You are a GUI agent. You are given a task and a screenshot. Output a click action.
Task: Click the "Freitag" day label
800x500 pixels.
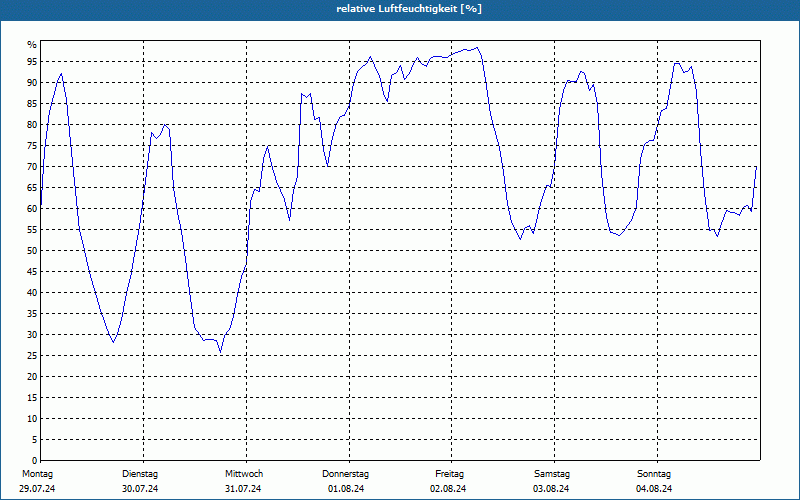(449, 474)
